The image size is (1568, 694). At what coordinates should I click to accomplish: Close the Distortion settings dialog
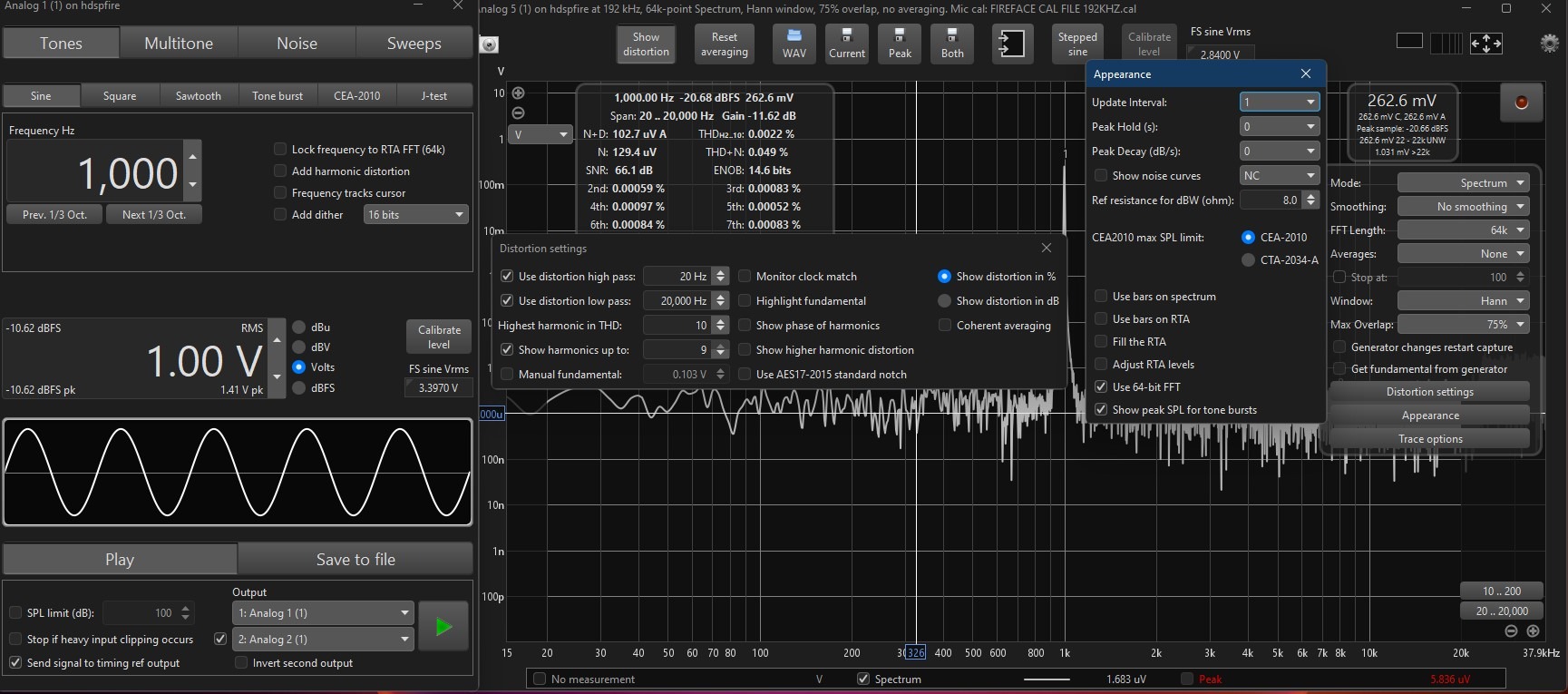coord(1047,248)
